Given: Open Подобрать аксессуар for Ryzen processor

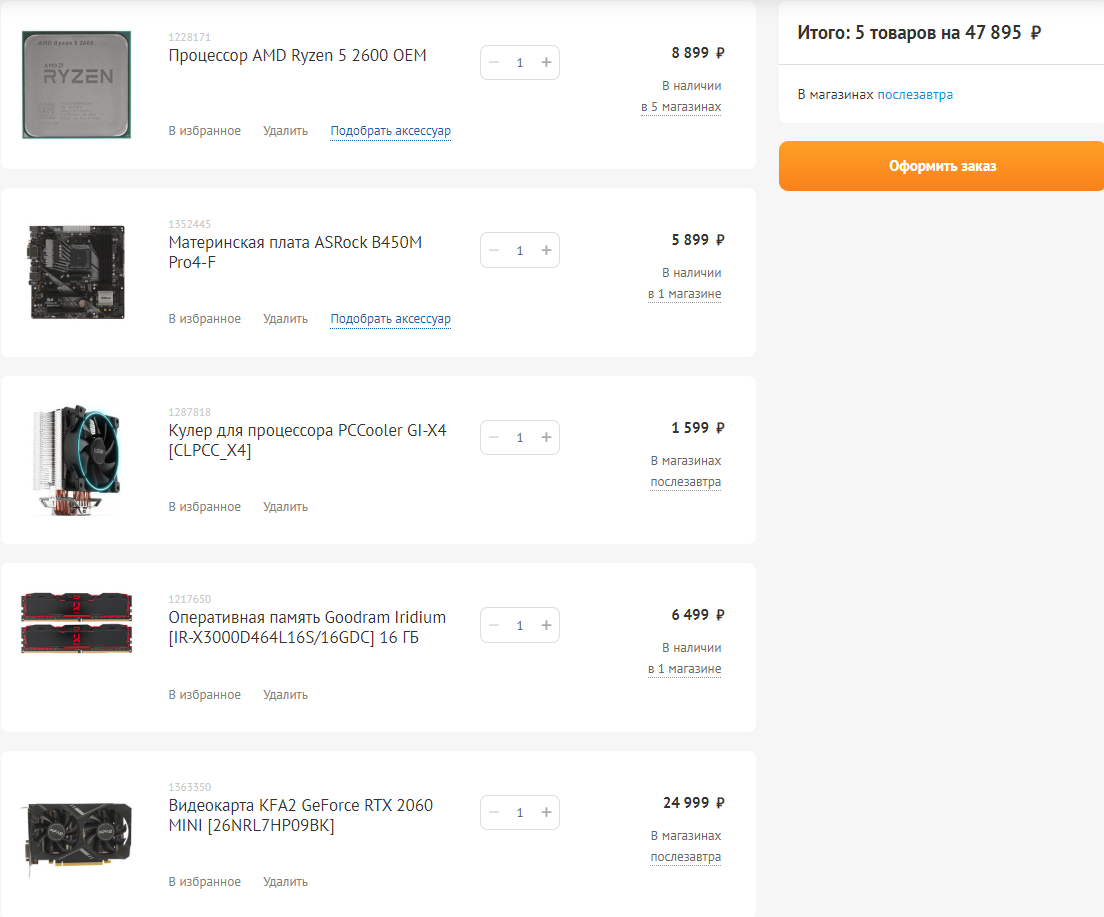Looking at the screenshot, I should [390, 131].
